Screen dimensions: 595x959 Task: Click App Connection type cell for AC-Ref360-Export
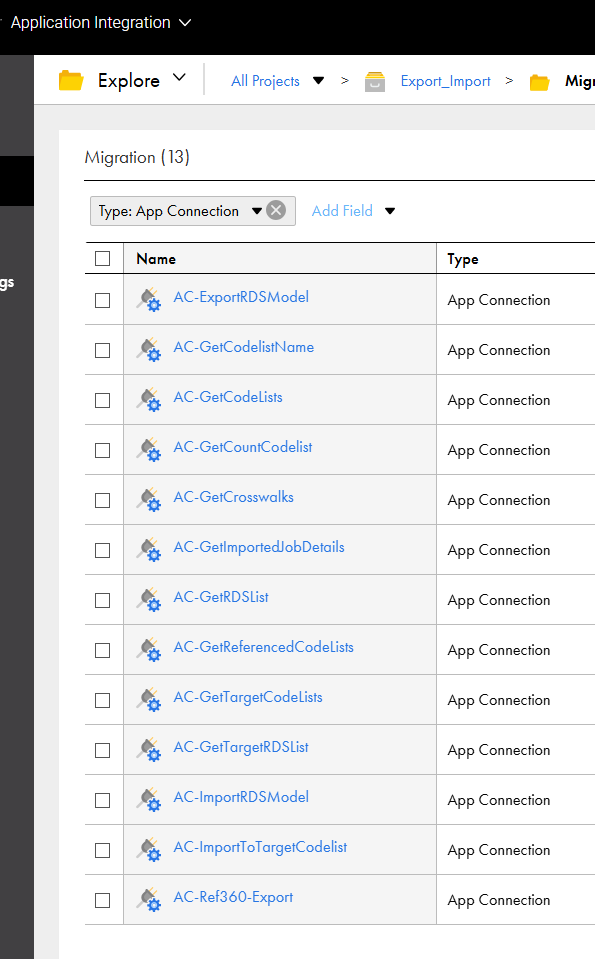(498, 901)
